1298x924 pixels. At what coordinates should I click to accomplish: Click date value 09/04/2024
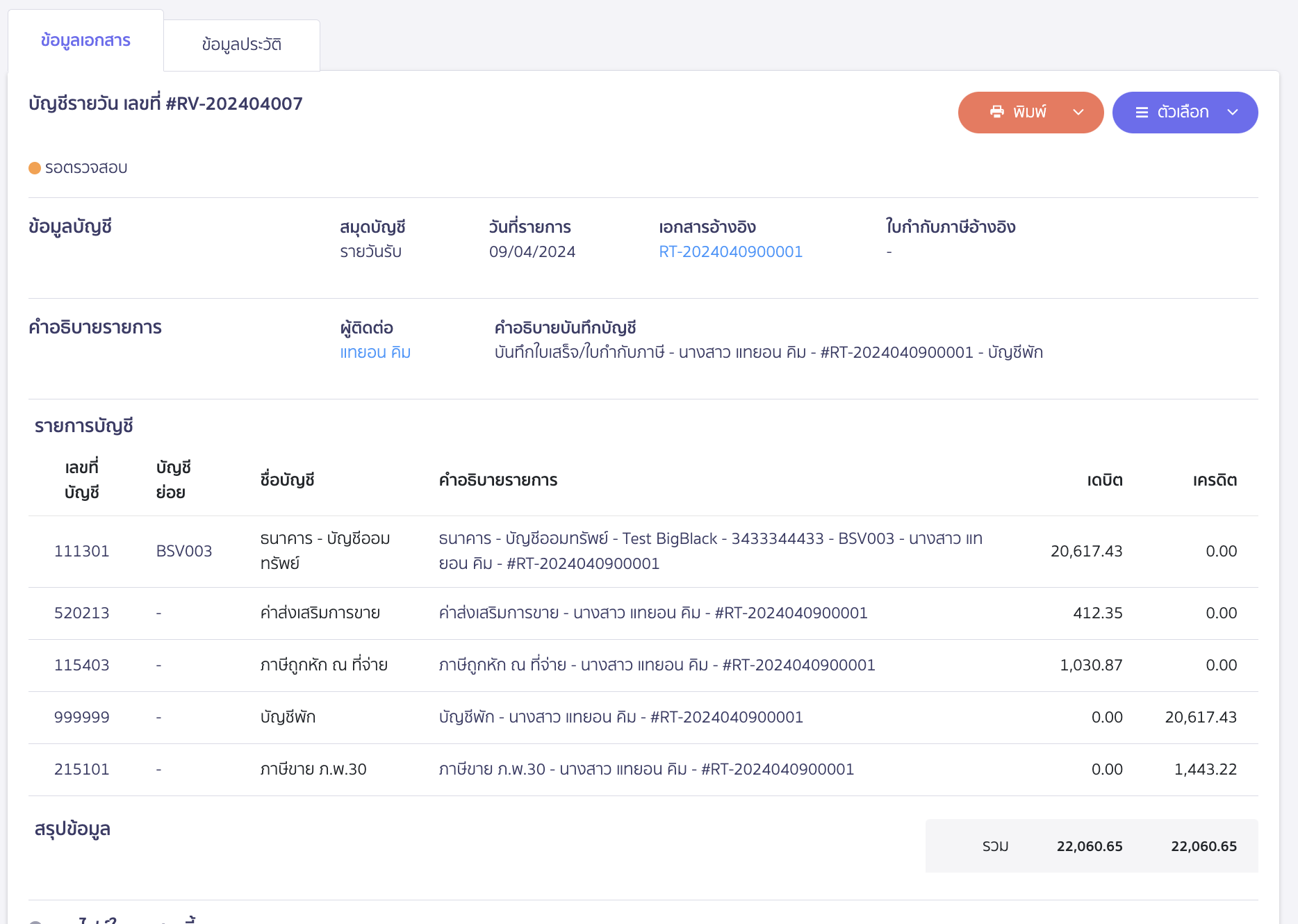point(532,251)
